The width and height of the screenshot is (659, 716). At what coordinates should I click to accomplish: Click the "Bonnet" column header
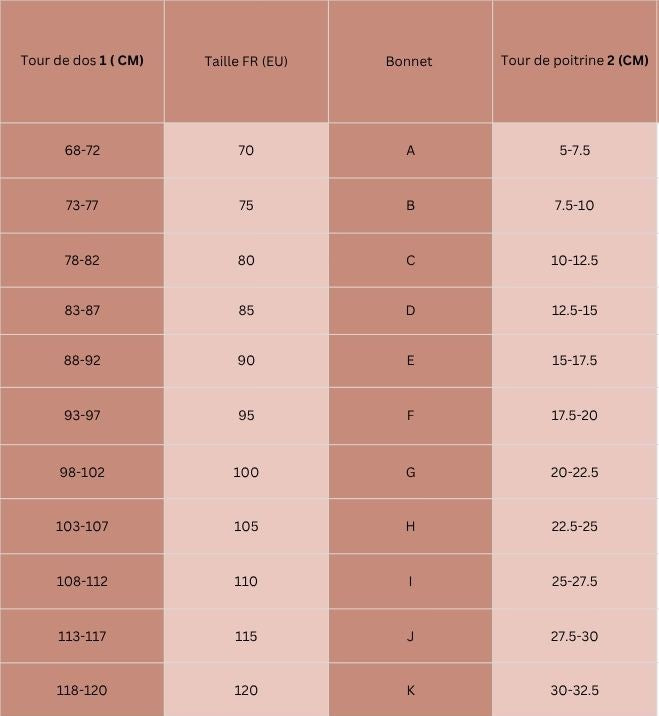pyautogui.click(x=409, y=61)
